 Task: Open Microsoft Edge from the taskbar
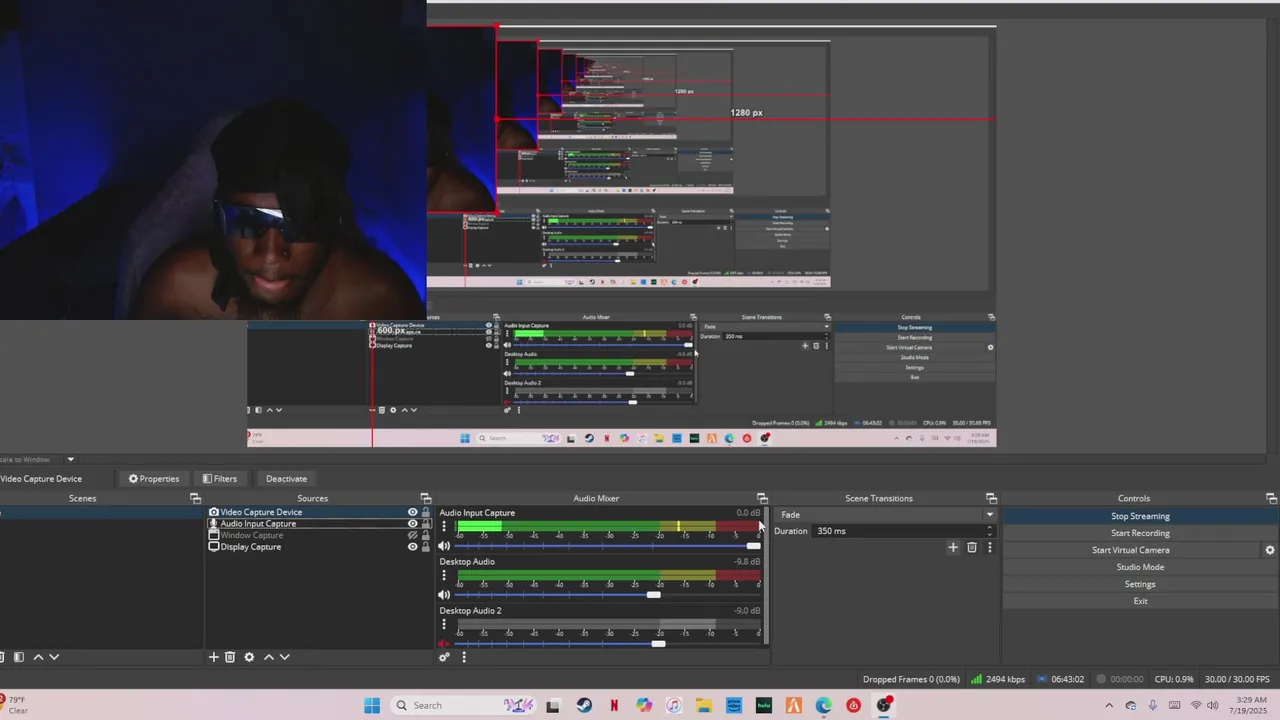coord(823,705)
